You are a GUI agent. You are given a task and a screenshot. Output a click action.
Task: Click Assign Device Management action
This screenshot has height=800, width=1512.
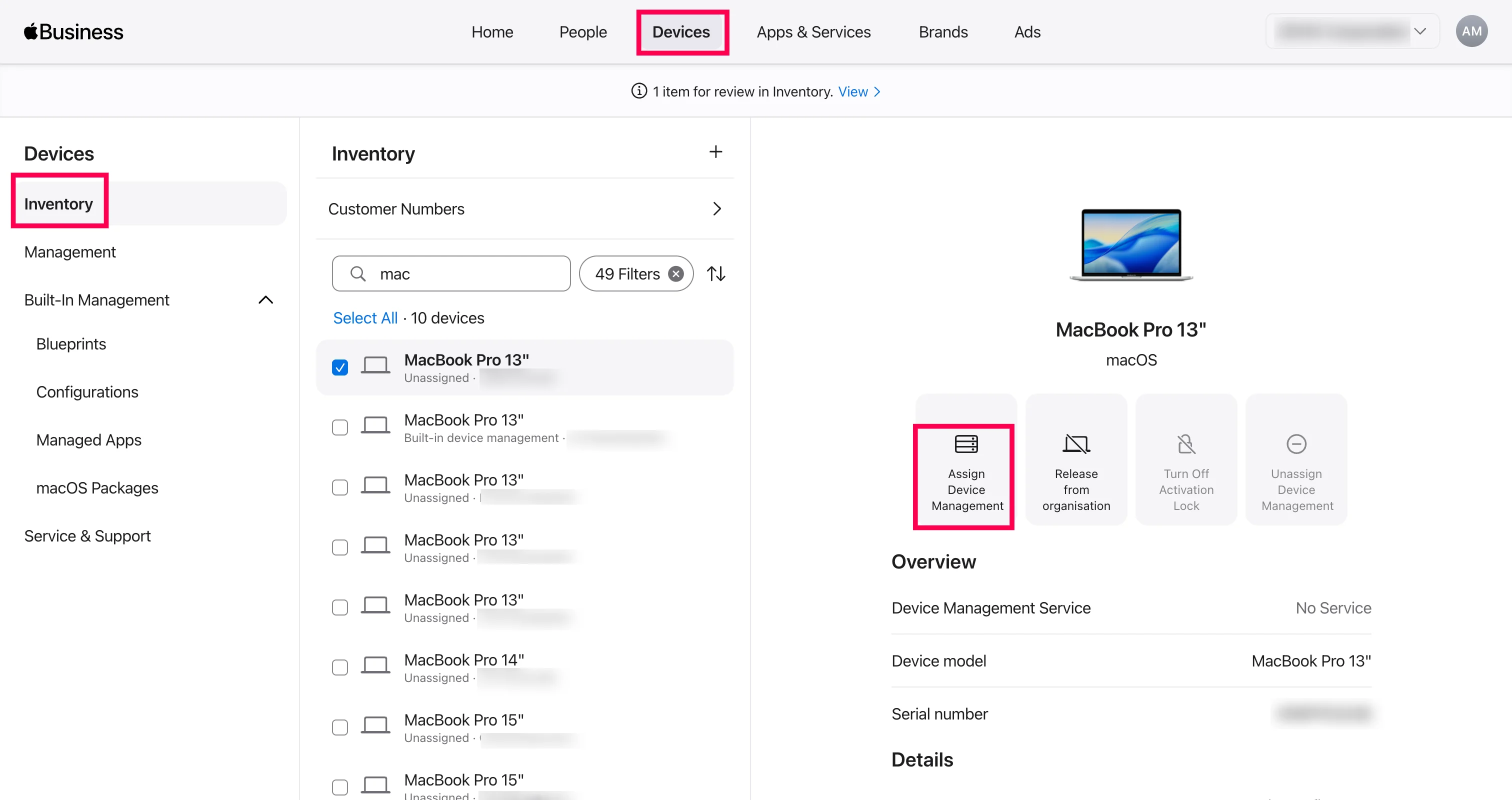966,459
